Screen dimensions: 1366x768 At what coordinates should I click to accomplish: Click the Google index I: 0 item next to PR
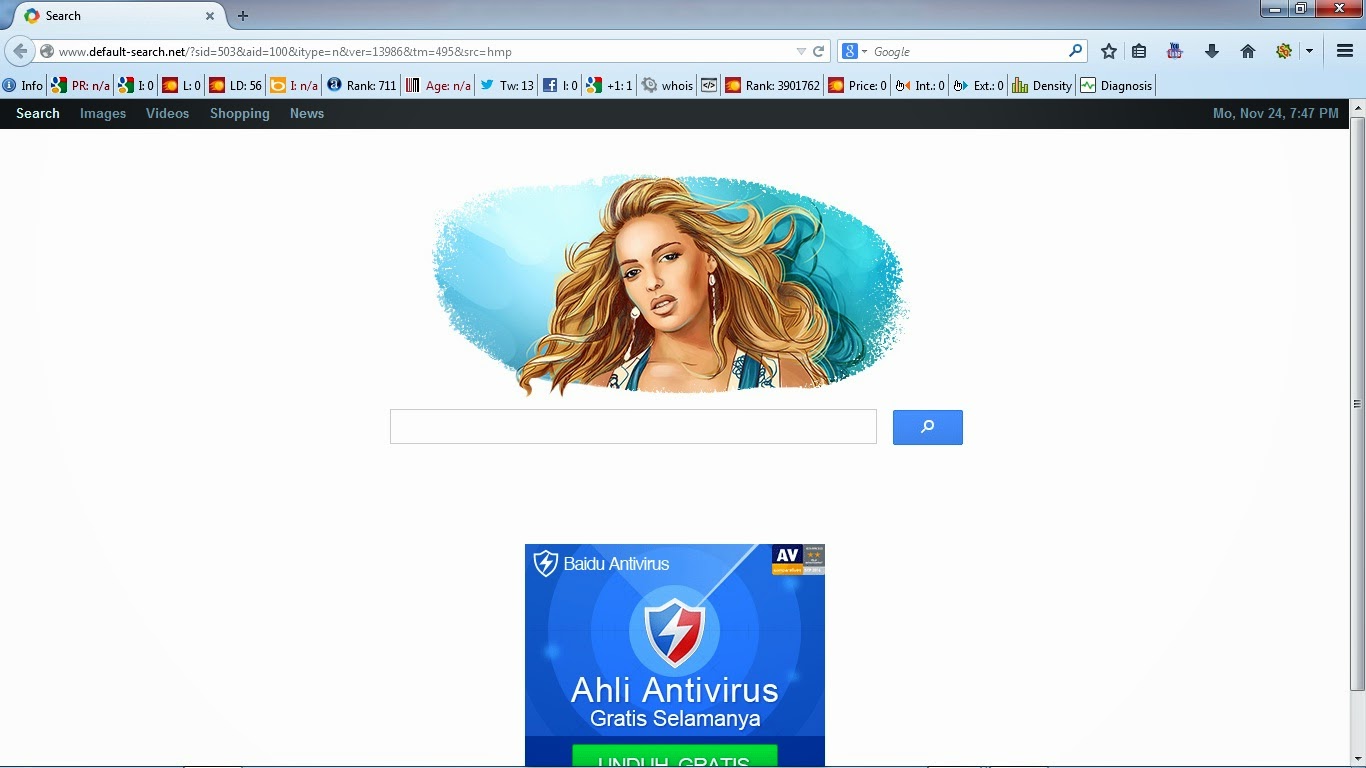click(136, 86)
